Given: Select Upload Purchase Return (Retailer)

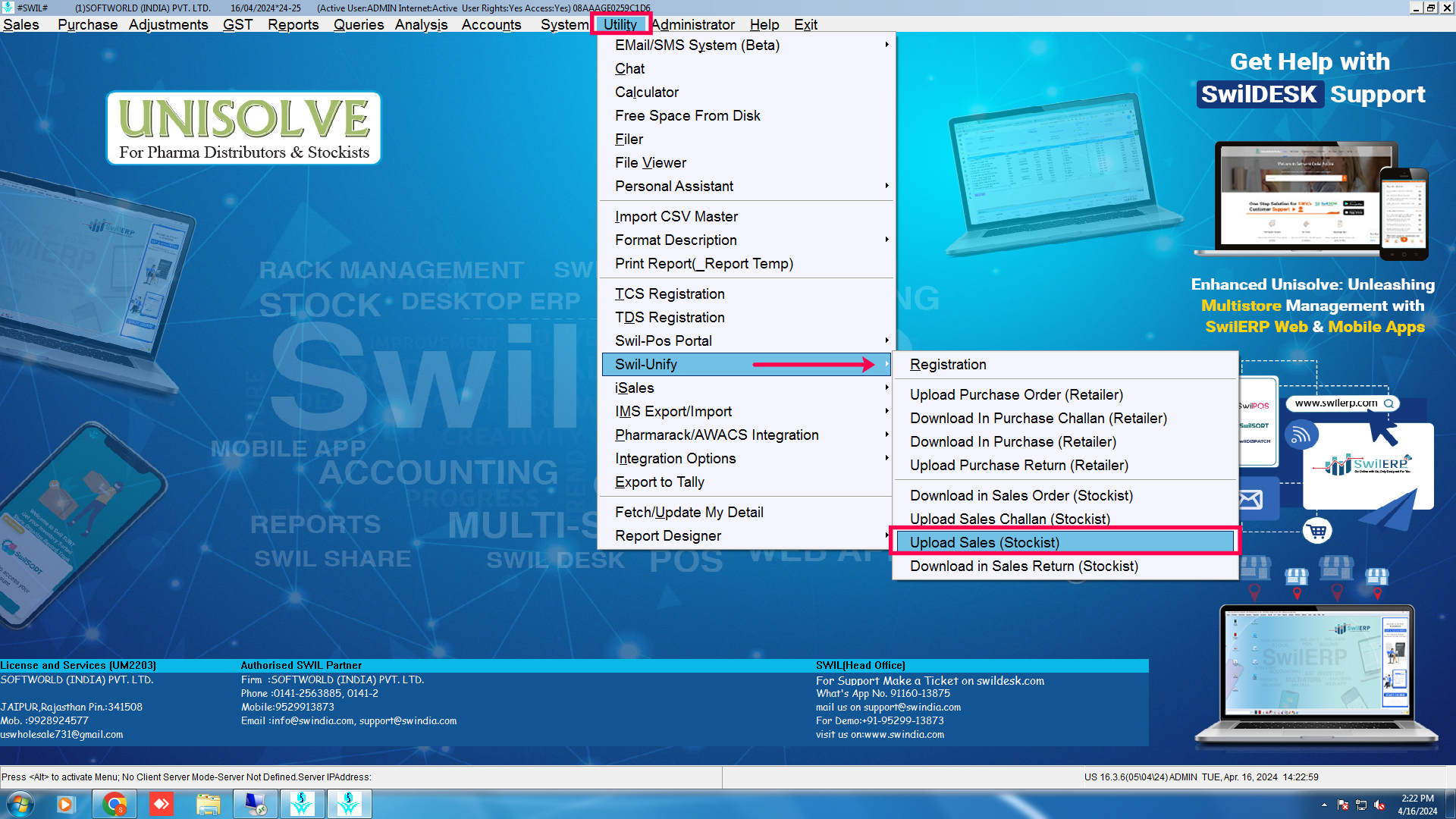Looking at the screenshot, I should click(1065, 465).
